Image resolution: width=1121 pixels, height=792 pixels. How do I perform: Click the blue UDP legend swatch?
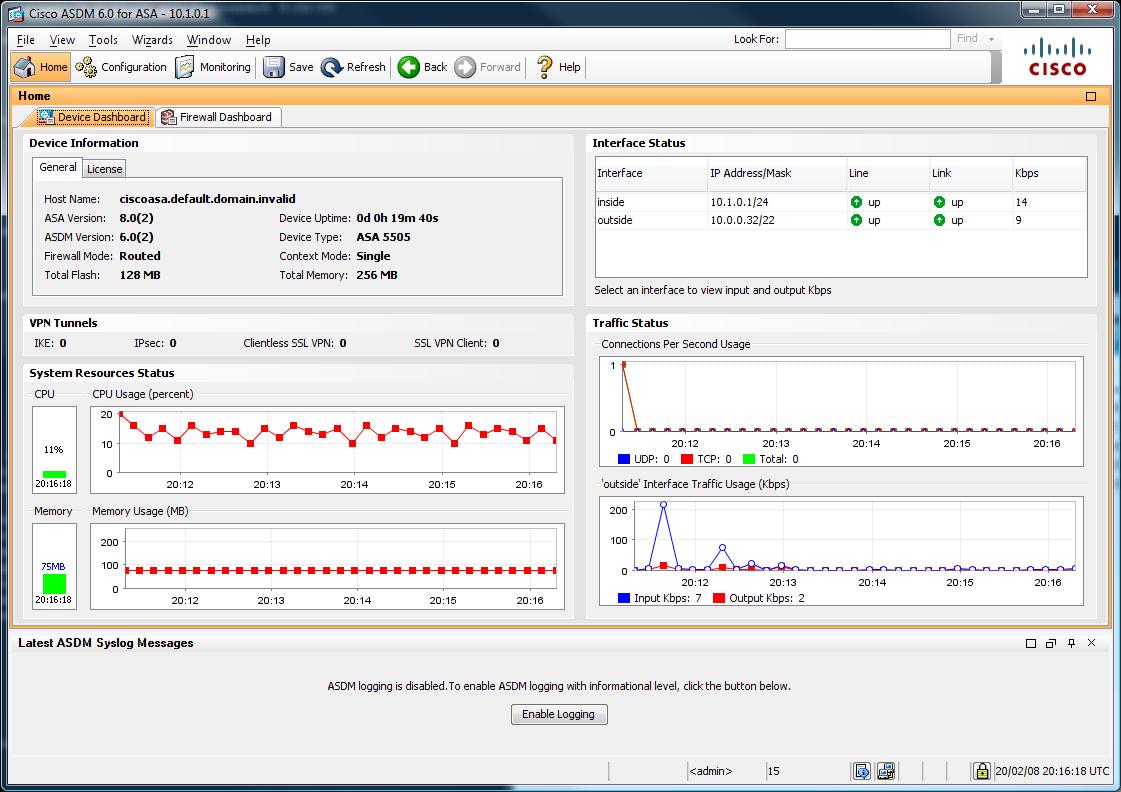pos(623,460)
